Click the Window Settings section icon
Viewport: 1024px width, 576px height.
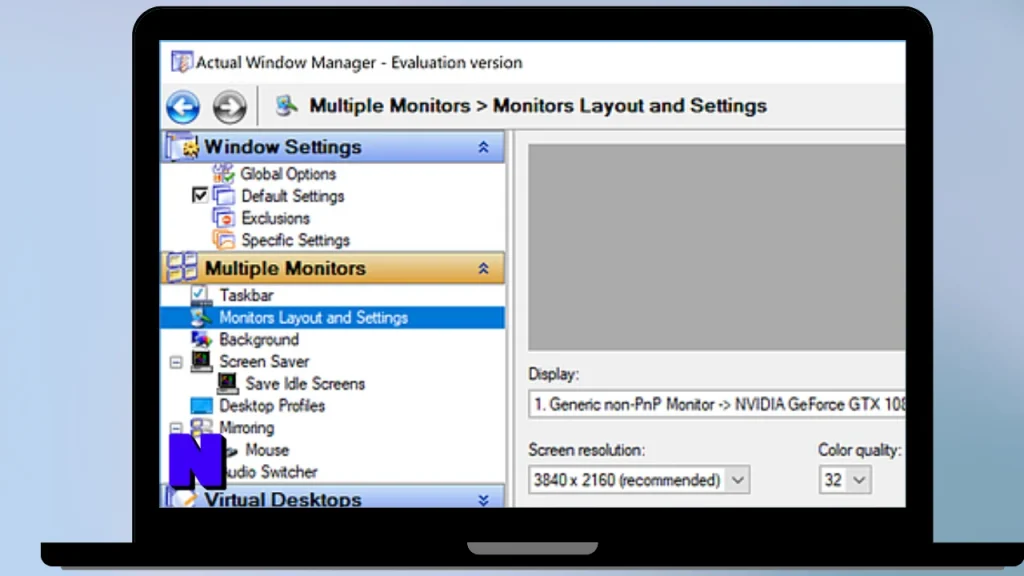point(182,146)
